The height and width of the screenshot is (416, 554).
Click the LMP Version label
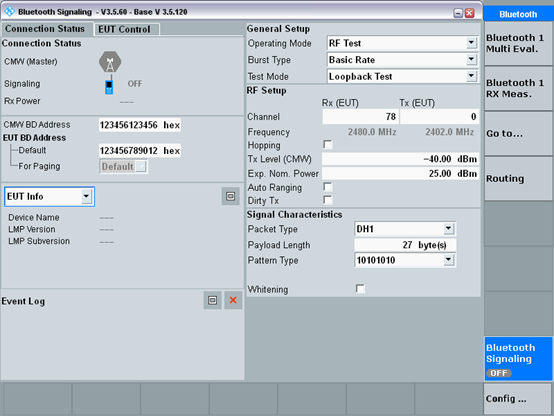tap(32, 229)
